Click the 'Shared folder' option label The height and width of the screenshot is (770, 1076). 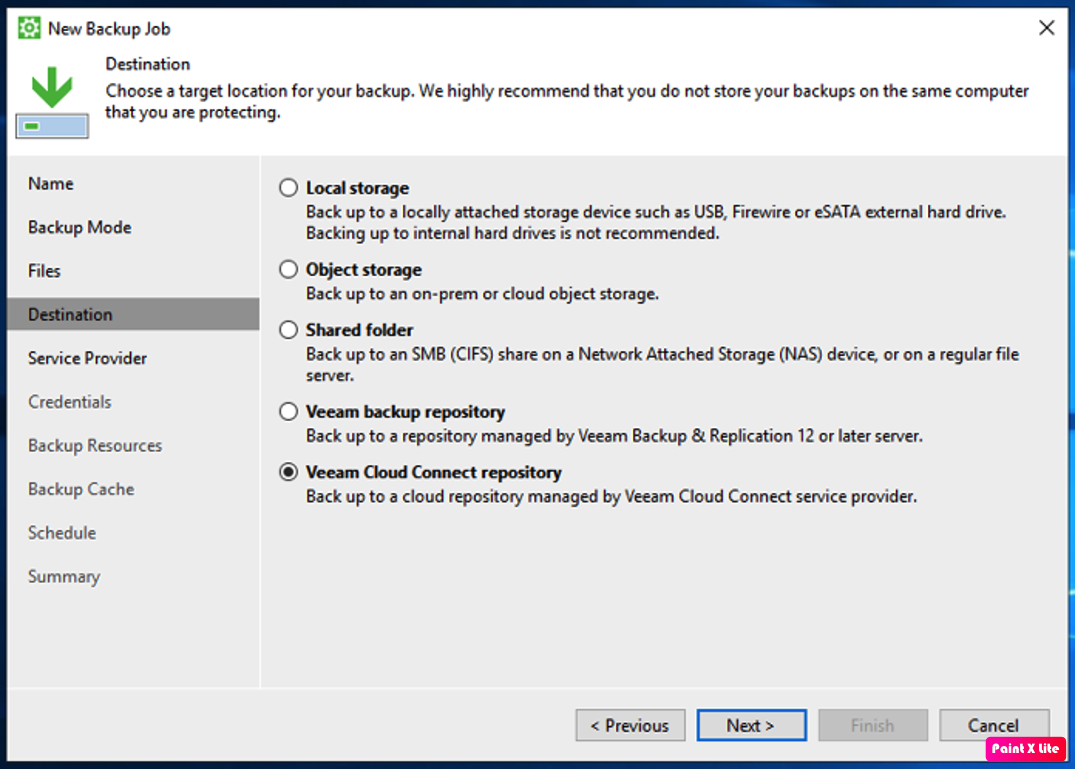360,330
